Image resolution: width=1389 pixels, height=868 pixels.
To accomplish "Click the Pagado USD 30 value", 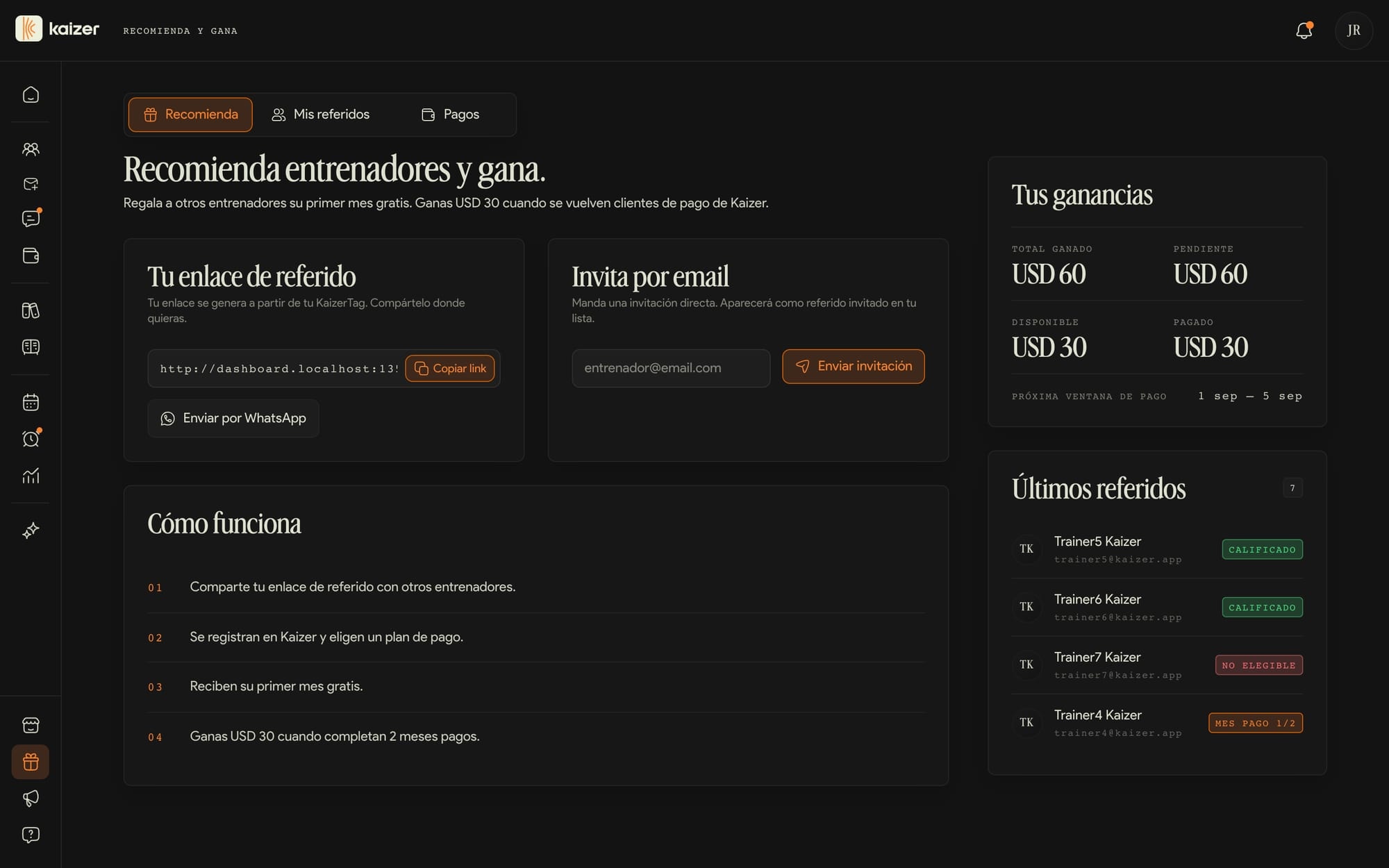I will click(x=1211, y=347).
